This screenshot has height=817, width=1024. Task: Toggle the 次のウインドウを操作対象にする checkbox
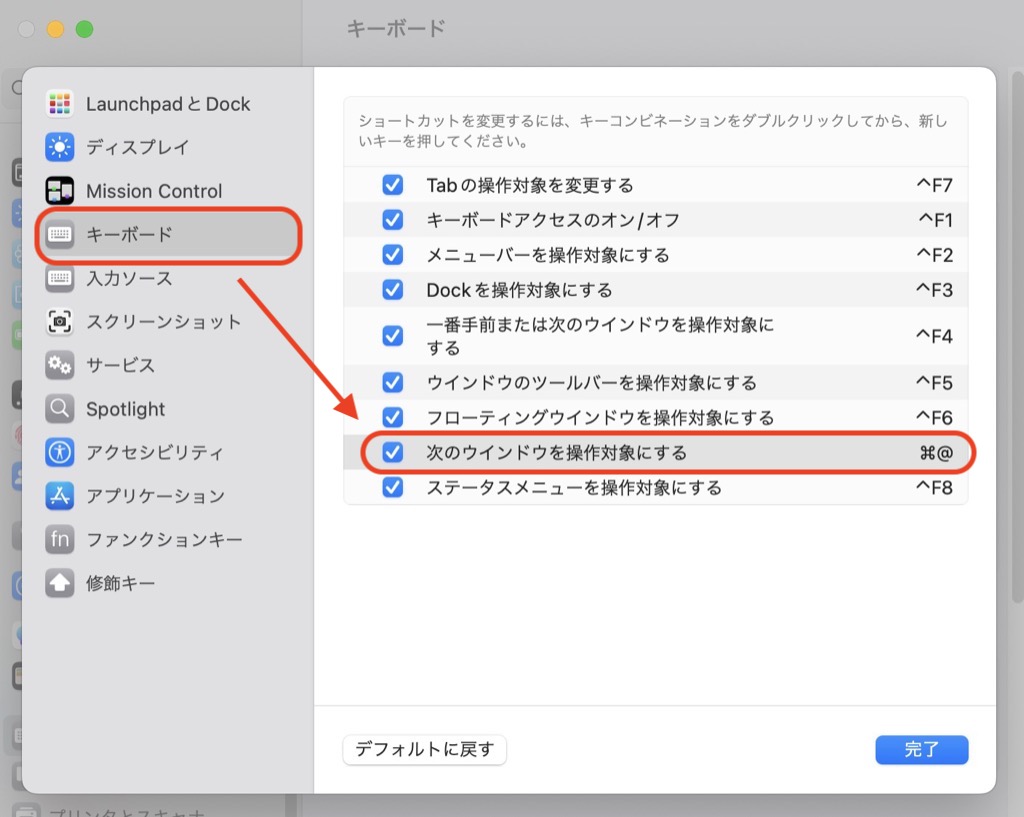392,453
